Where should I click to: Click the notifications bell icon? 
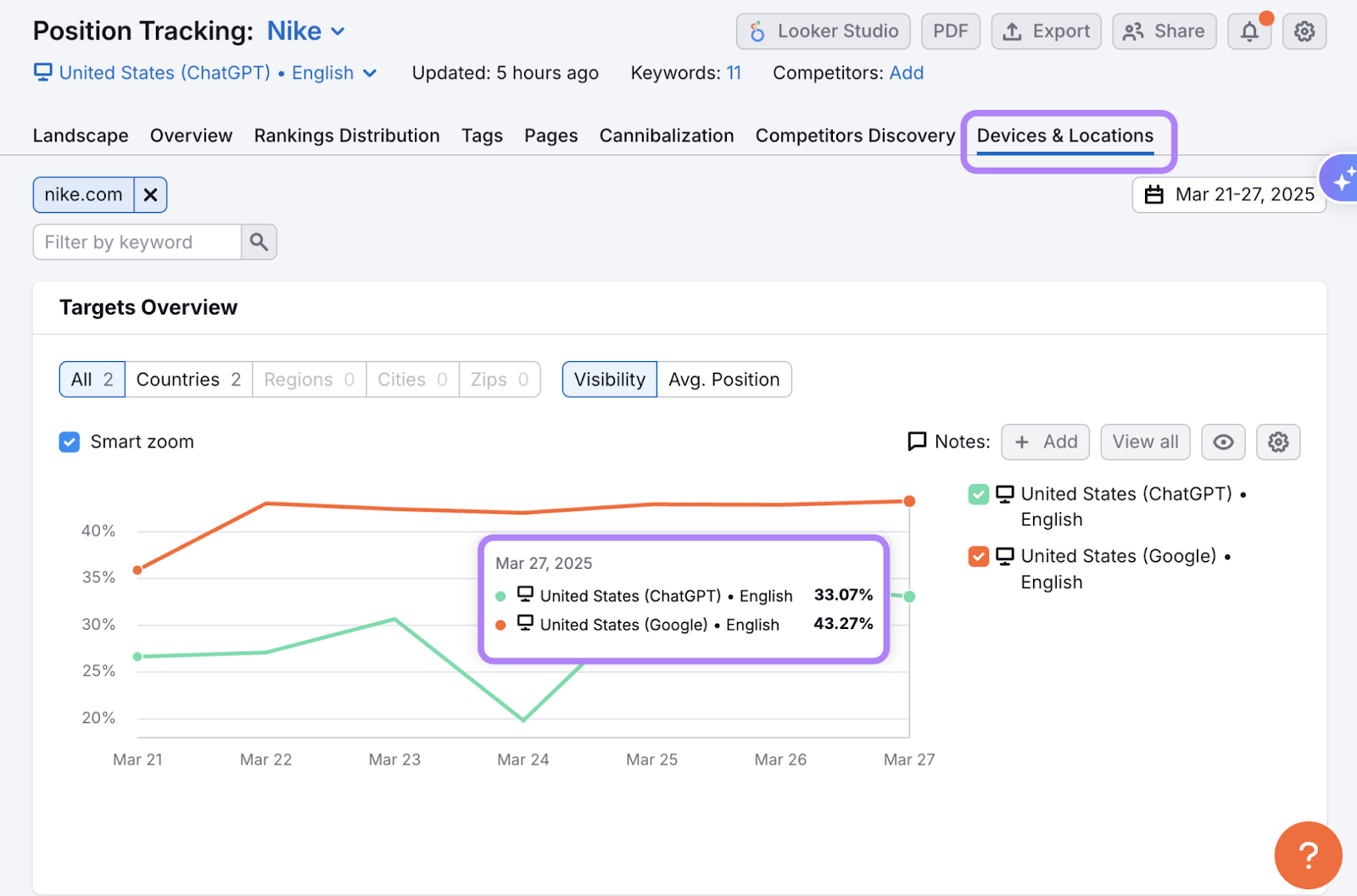[1249, 32]
